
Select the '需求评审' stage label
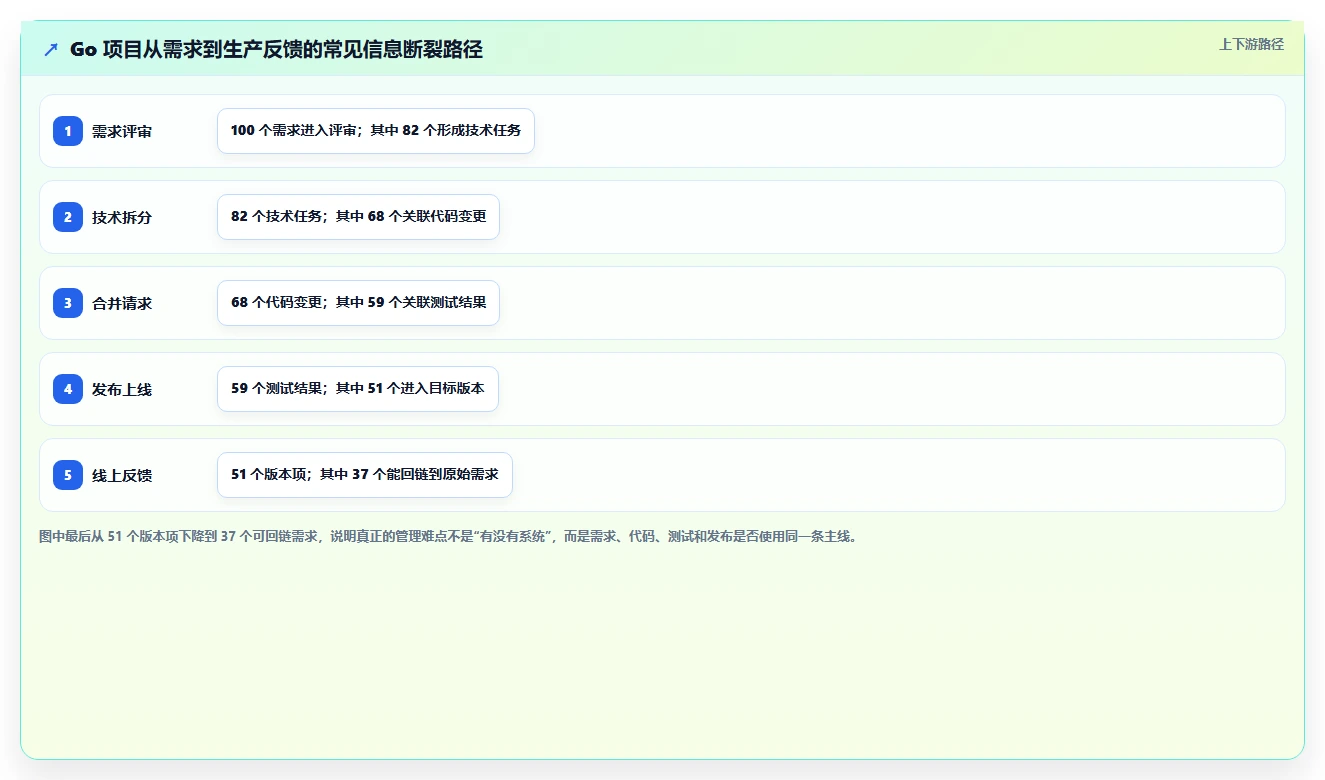tap(122, 131)
